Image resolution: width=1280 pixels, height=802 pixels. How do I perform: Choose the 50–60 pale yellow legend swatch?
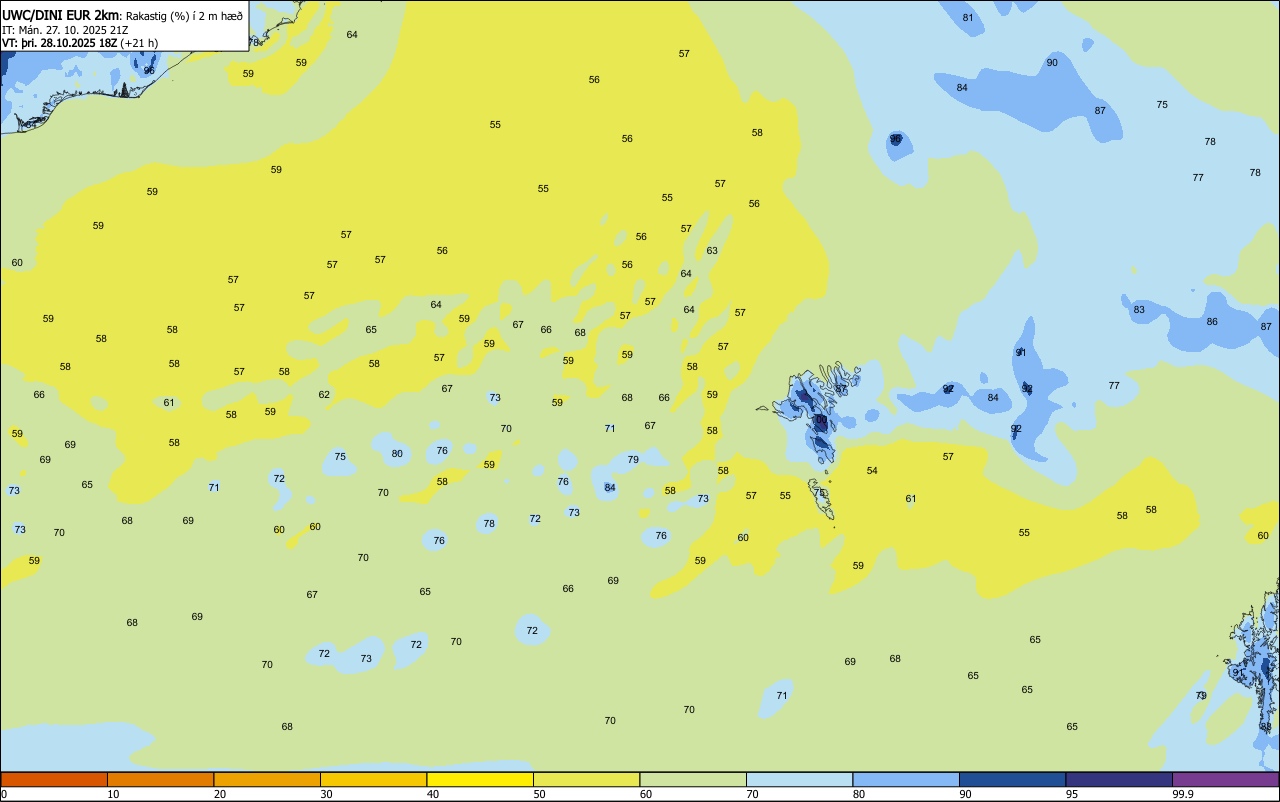586,779
